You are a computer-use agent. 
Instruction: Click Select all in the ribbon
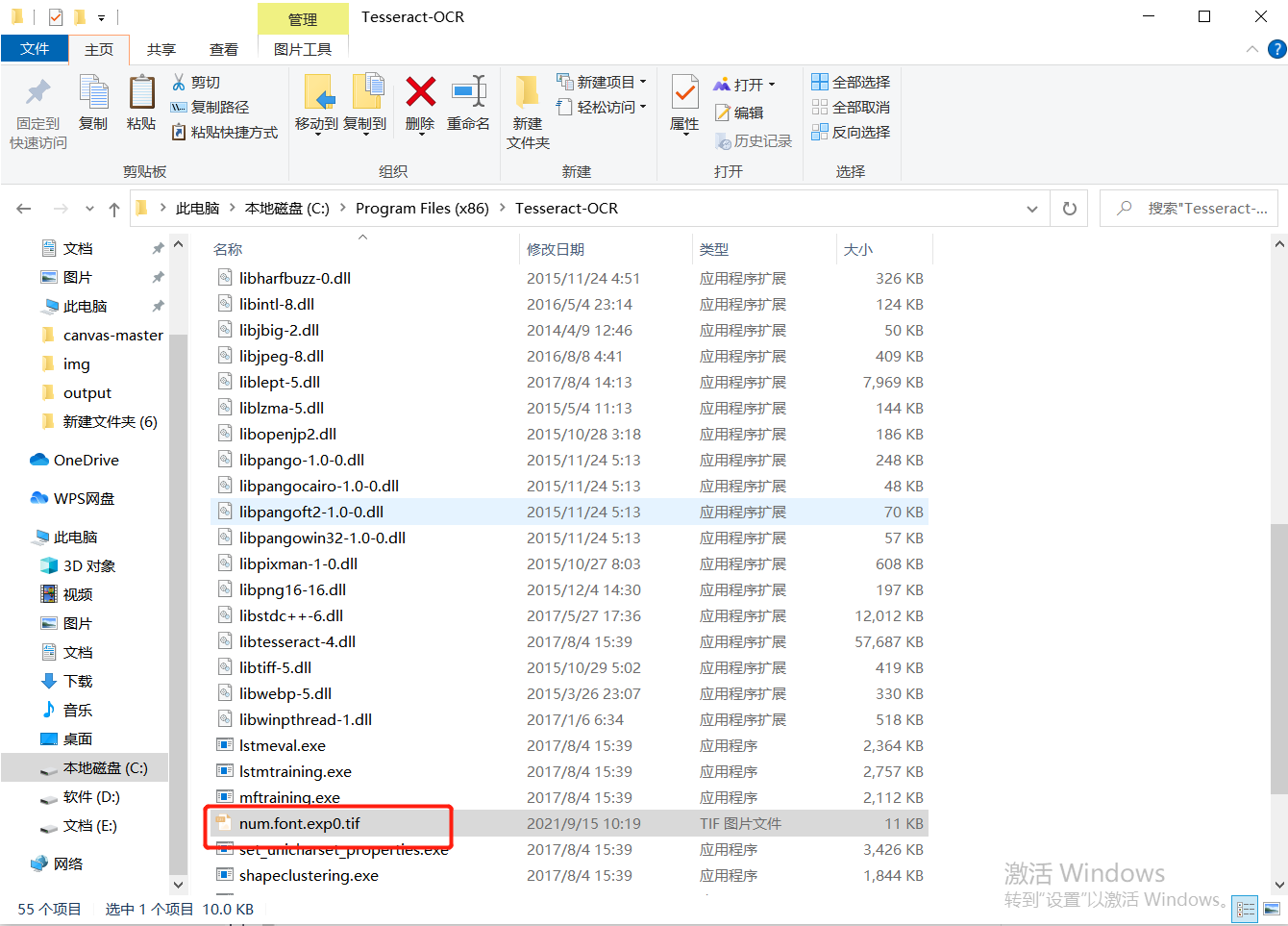pos(851,82)
